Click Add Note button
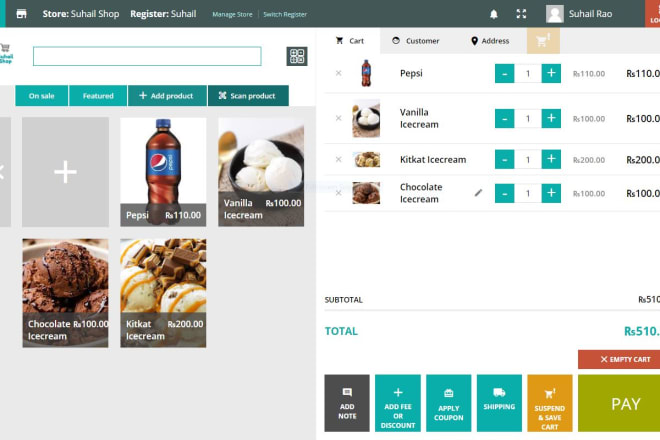660x440 pixels. (x=347, y=403)
